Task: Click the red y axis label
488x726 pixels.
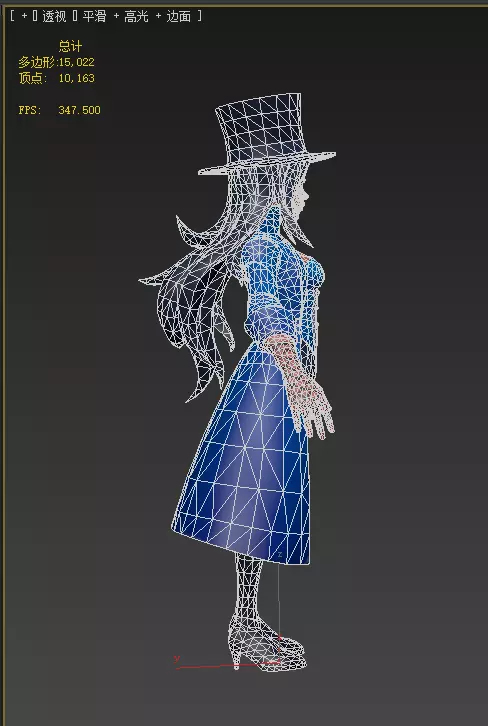Action: (176, 658)
